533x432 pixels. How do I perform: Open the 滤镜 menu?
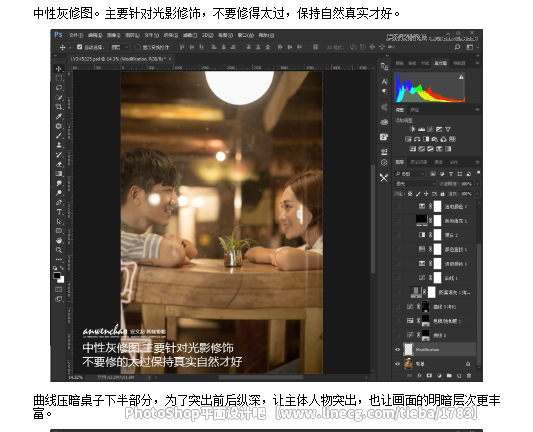point(190,35)
